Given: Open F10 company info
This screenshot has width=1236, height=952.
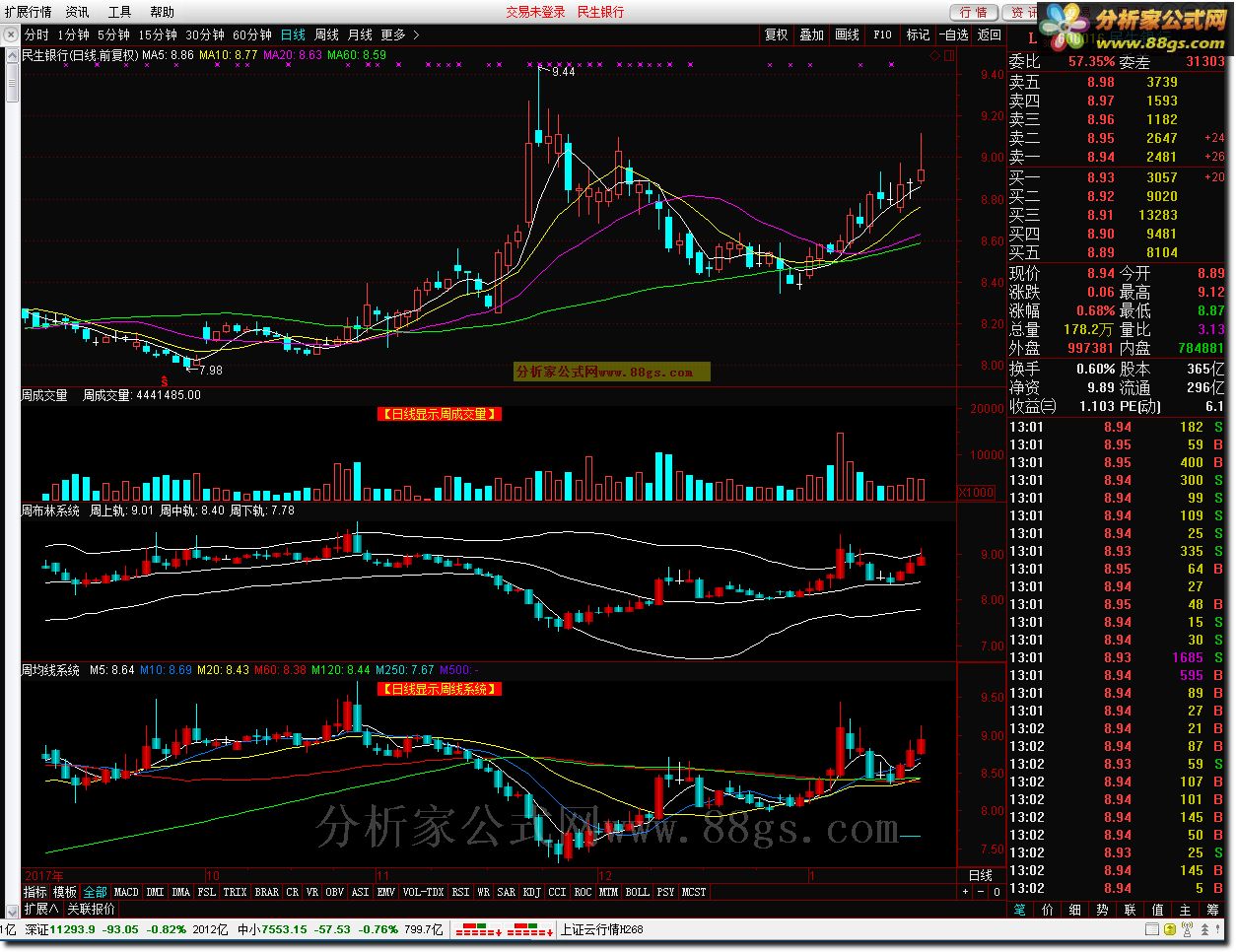Looking at the screenshot, I should (x=882, y=34).
